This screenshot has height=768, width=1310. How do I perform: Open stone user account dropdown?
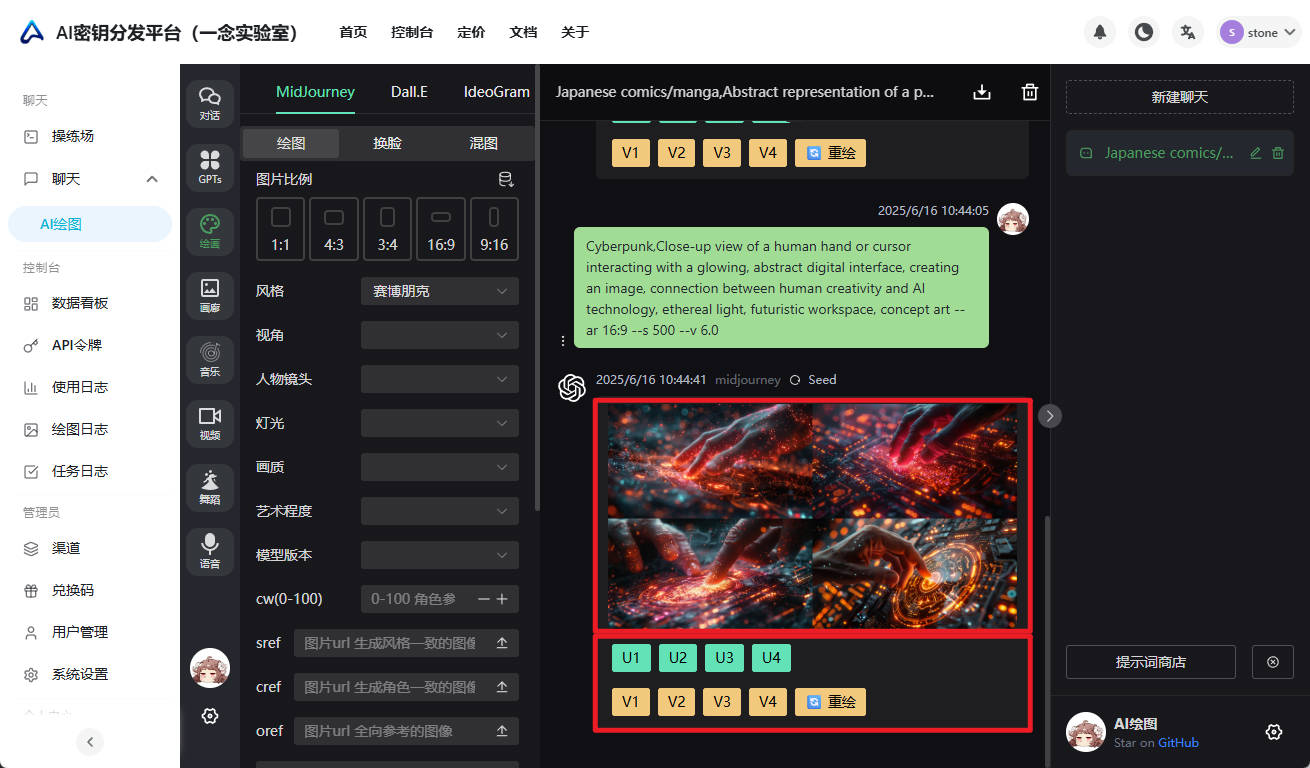(x=1258, y=32)
